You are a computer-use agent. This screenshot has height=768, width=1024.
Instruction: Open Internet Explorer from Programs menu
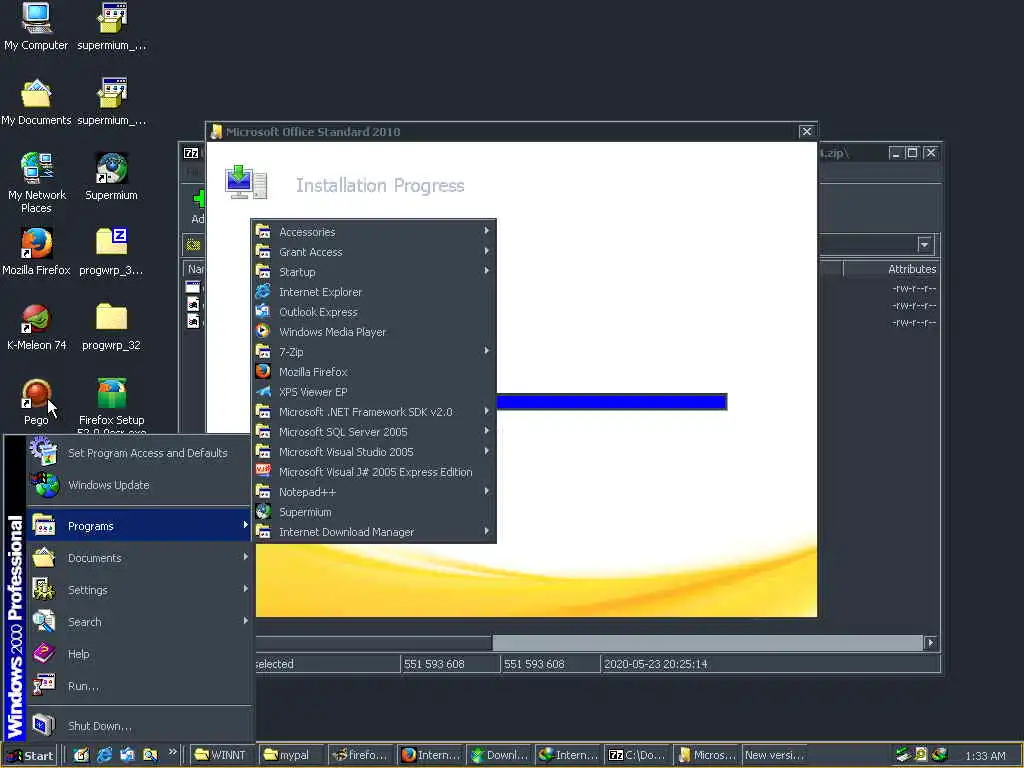coord(374,292)
